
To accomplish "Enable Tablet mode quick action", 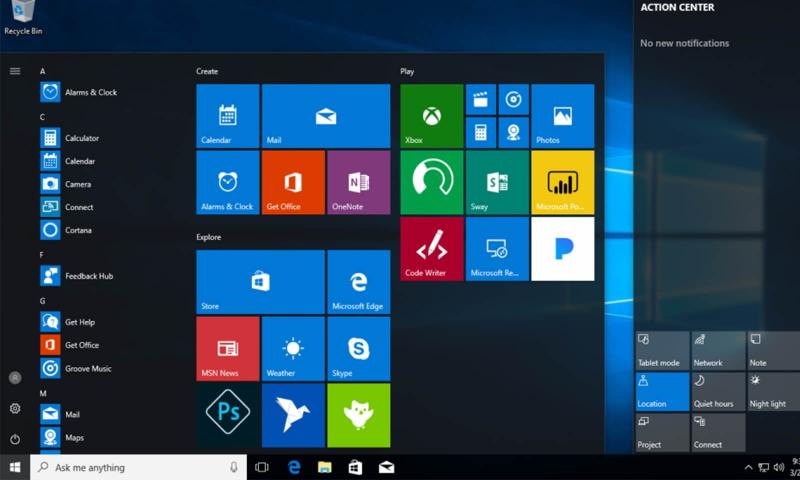I will pyautogui.click(x=662, y=350).
